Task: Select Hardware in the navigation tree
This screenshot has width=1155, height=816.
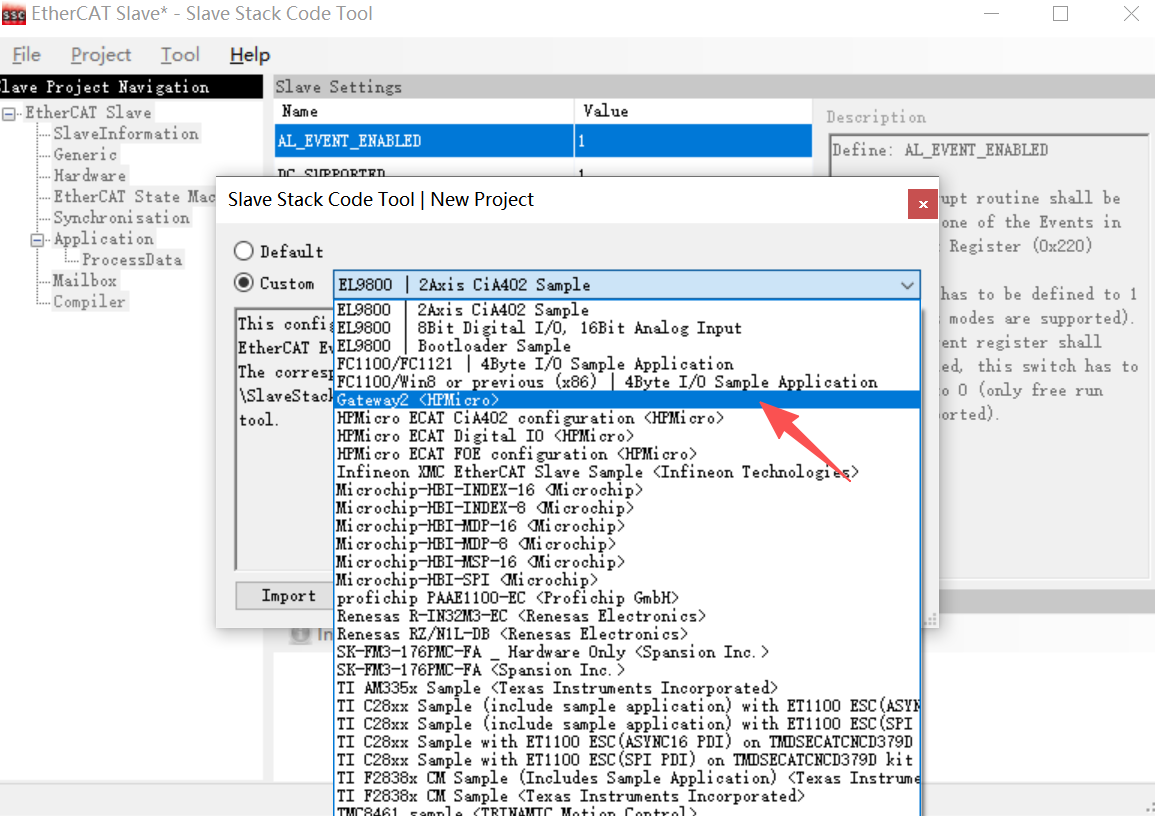Action: tap(89, 176)
